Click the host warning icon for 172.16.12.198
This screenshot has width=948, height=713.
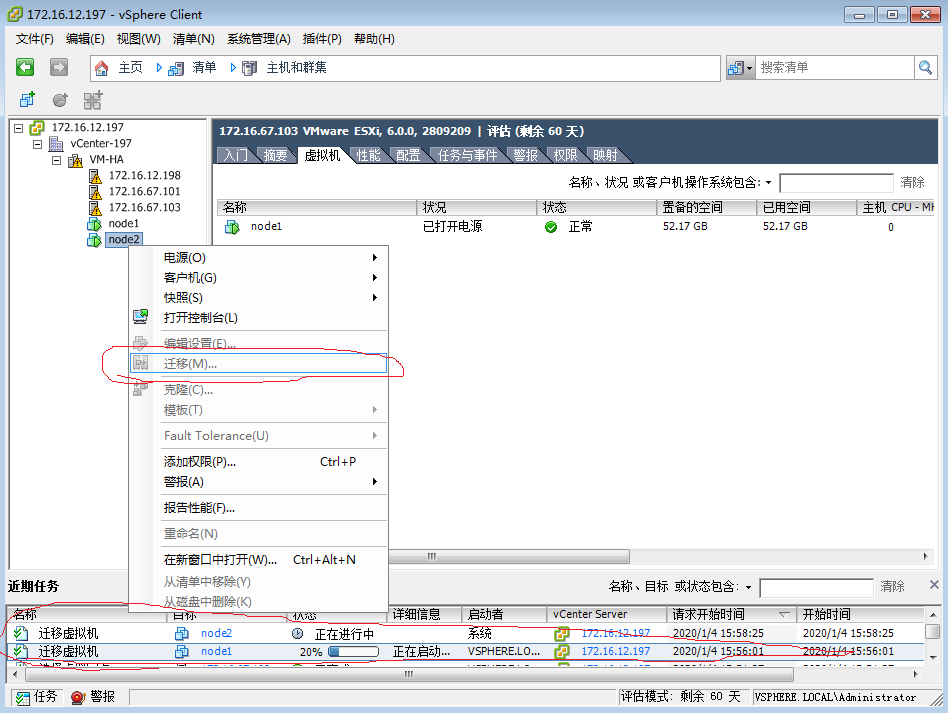(x=95, y=176)
